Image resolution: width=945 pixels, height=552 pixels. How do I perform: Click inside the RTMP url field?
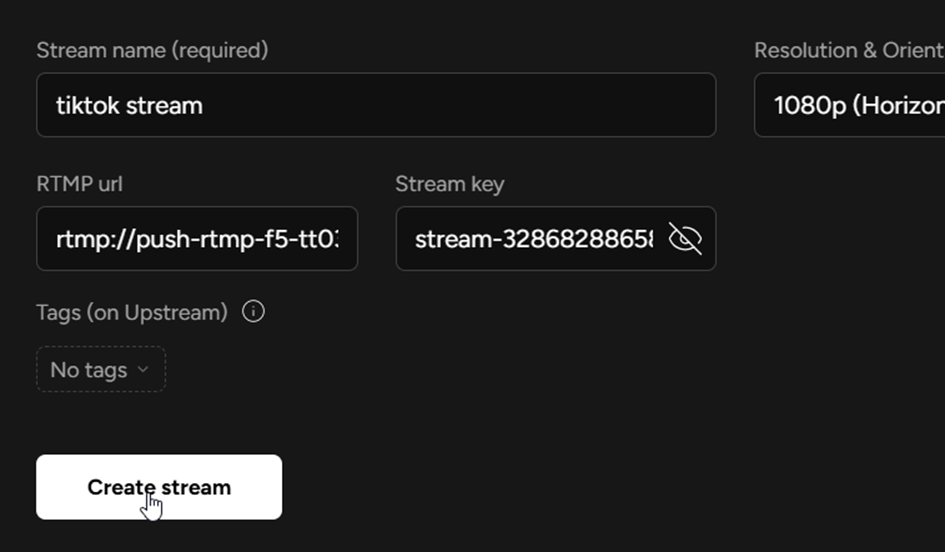coord(197,239)
